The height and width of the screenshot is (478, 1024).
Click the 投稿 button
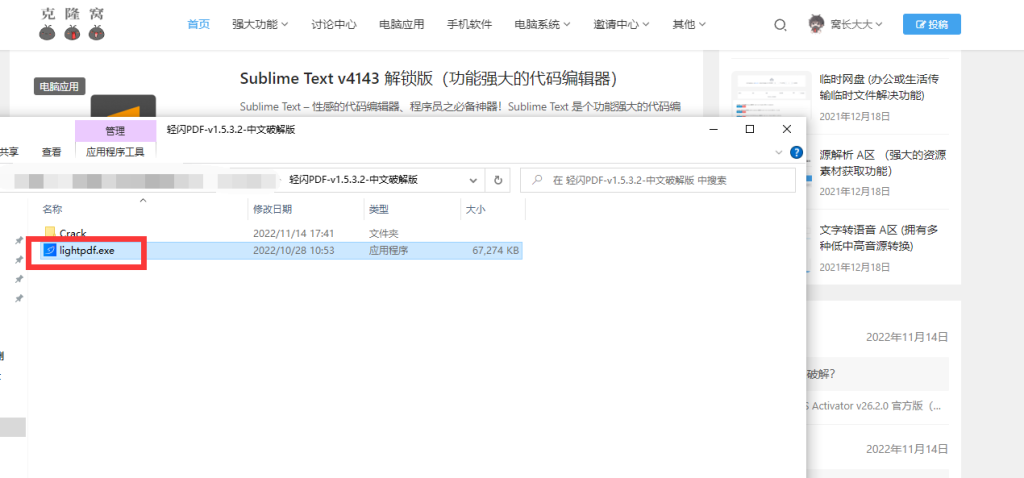point(932,25)
